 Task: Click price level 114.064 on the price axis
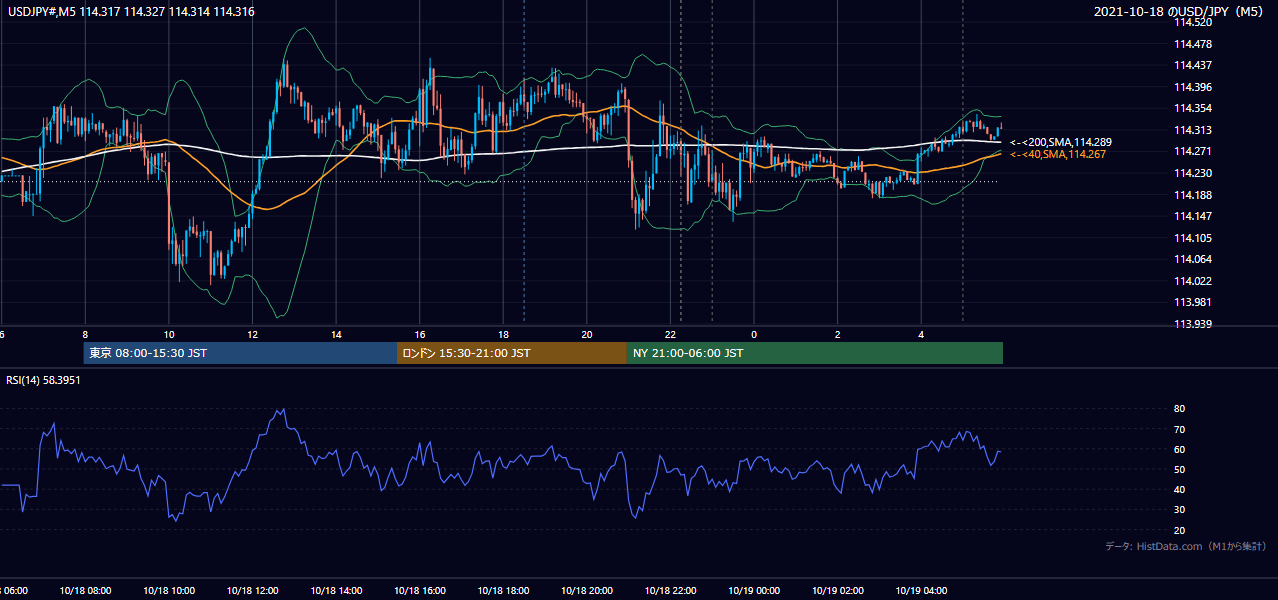(x=1194, y=259)
